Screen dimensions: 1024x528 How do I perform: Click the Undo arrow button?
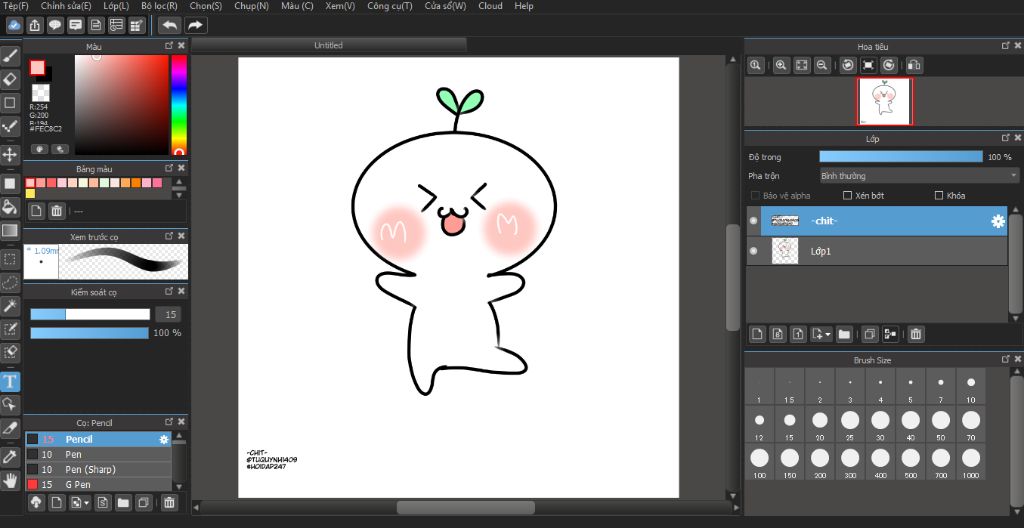coord(170,25)
